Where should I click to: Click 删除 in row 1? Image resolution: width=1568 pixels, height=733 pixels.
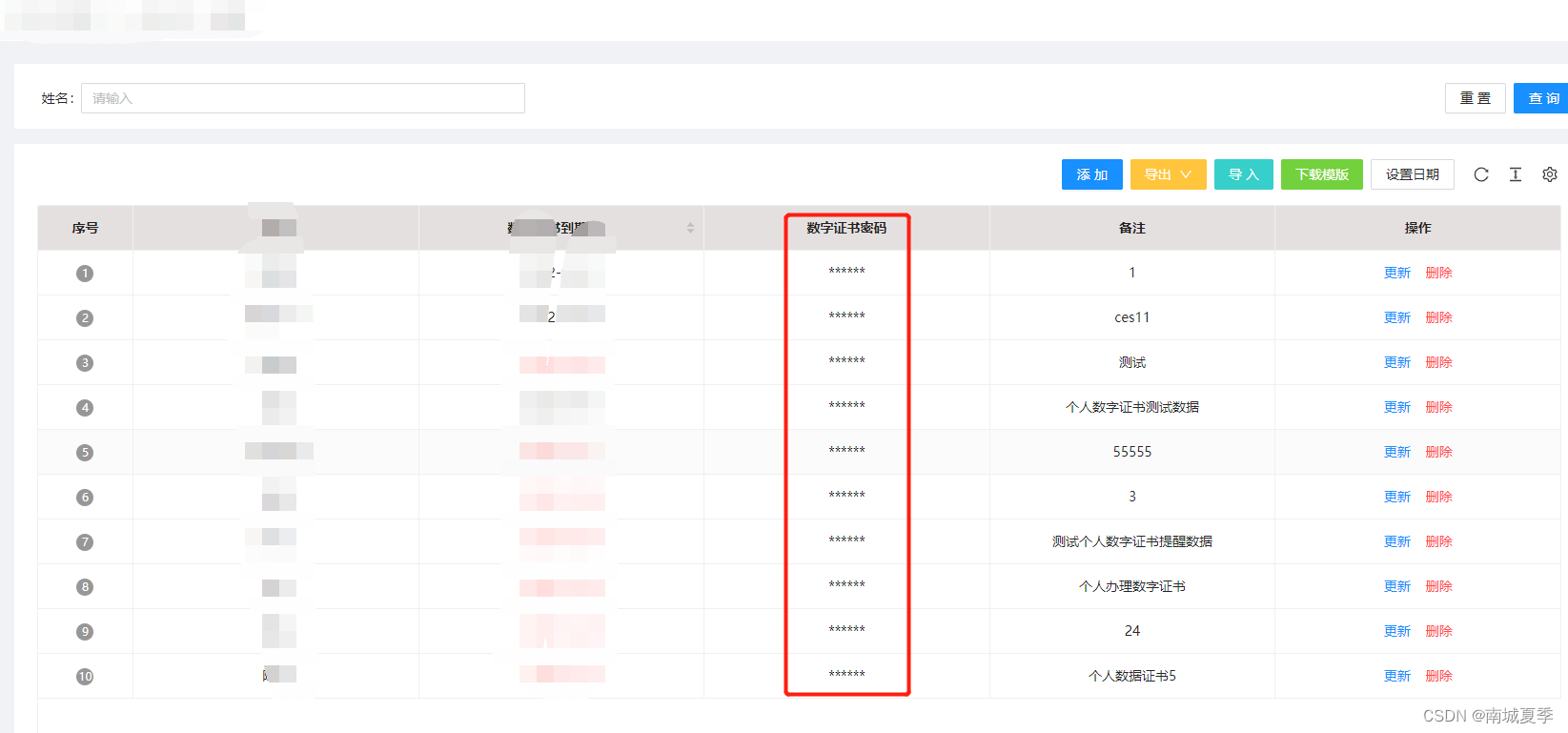[x=1439, y=273]
